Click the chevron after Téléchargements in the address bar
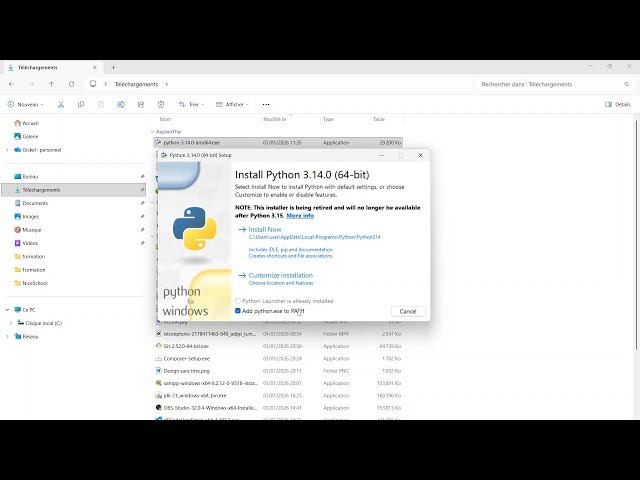The image size is (640, 480). click(167, 84)
